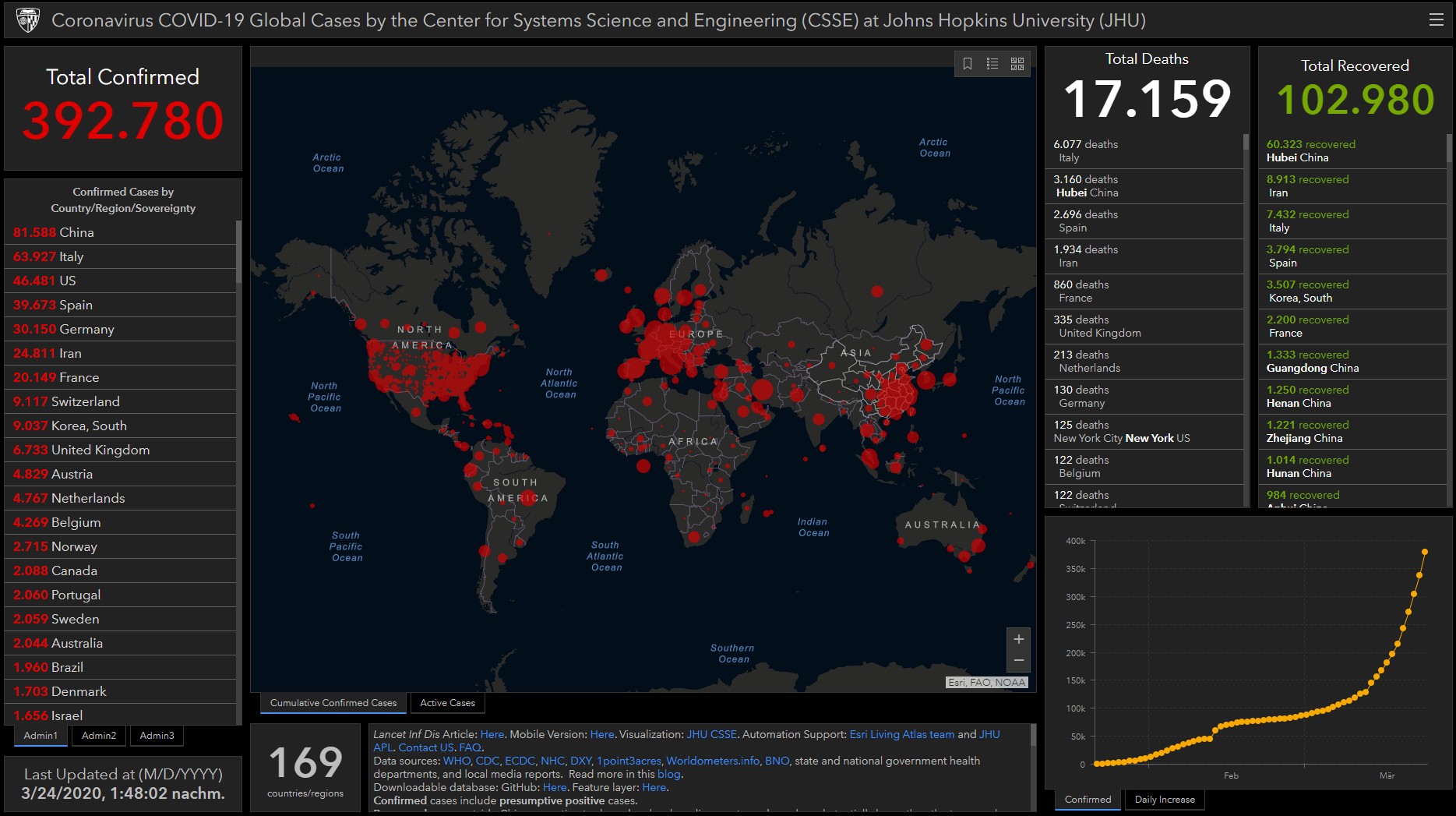The height and width of the screenshot is (816, 1456).
Task: Click the JHU shield logo
Action: tap(28, 20)
